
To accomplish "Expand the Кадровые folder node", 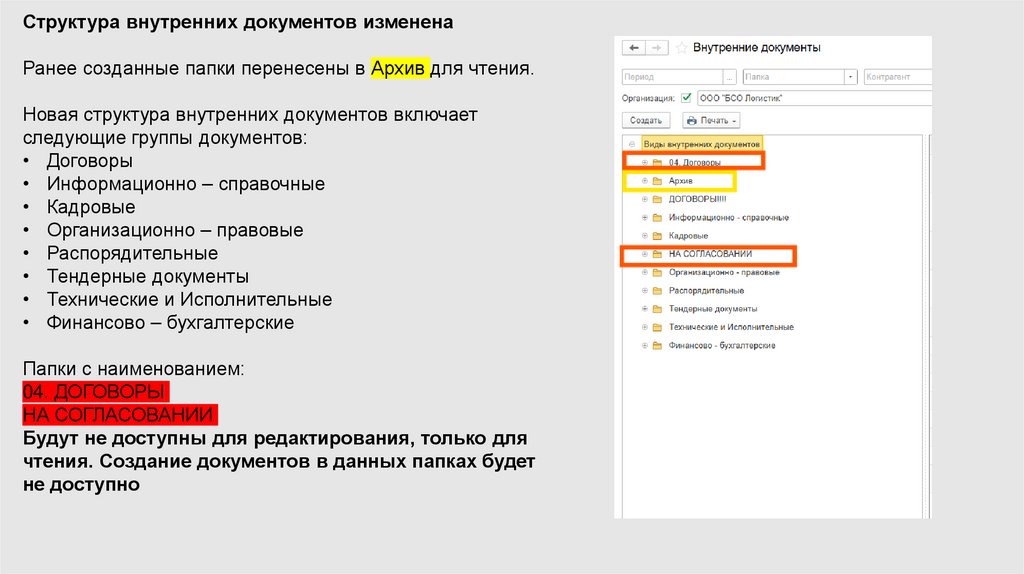I will point(645,236).
